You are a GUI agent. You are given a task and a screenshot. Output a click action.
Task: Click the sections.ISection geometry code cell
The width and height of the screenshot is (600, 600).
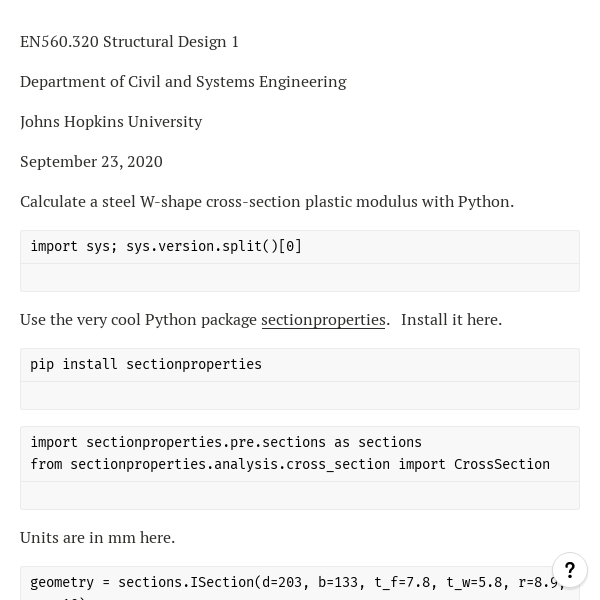(300, 584)
